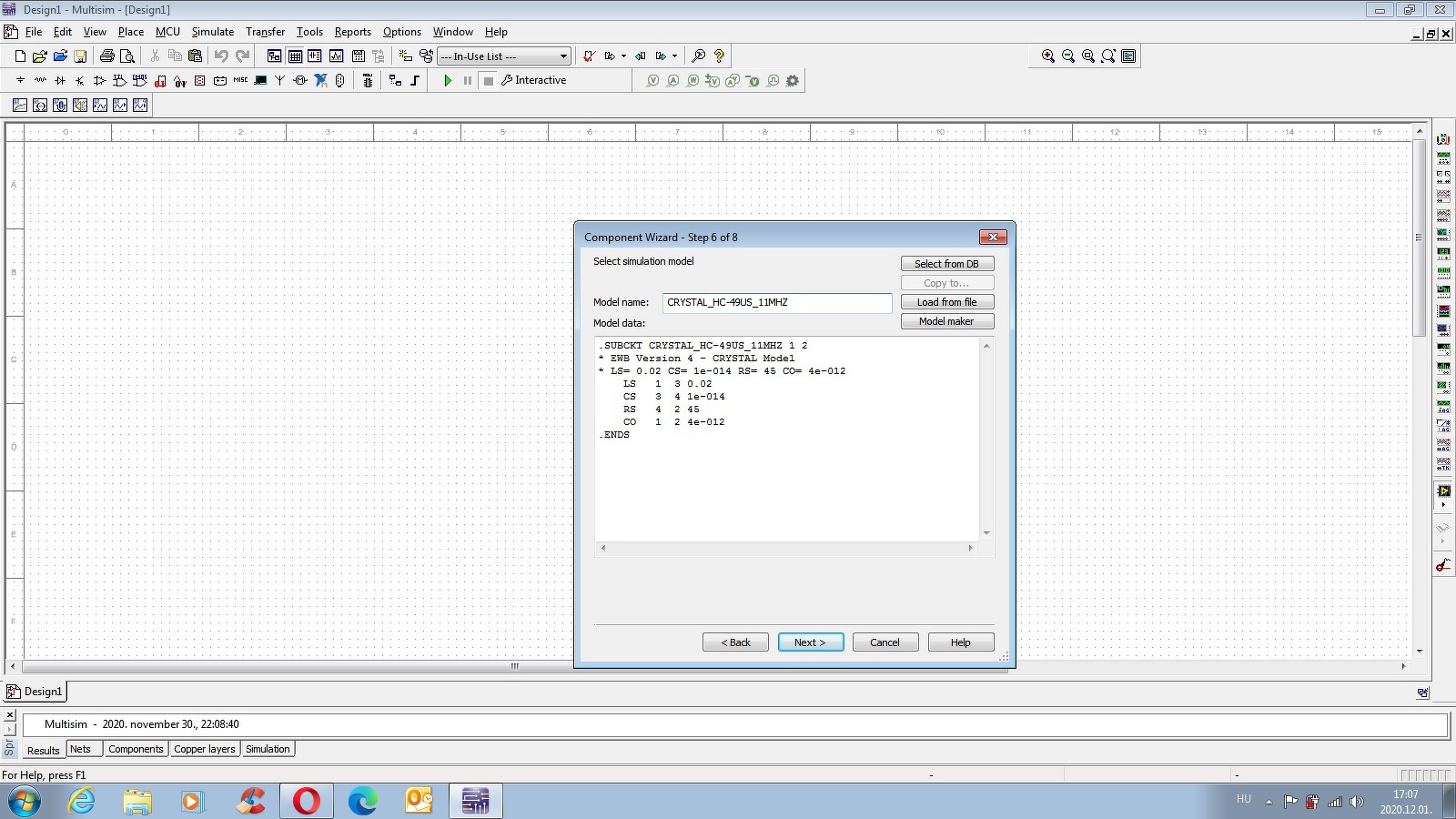
Task: Select the Design1 sheet tab
Action: click(35, 692)
